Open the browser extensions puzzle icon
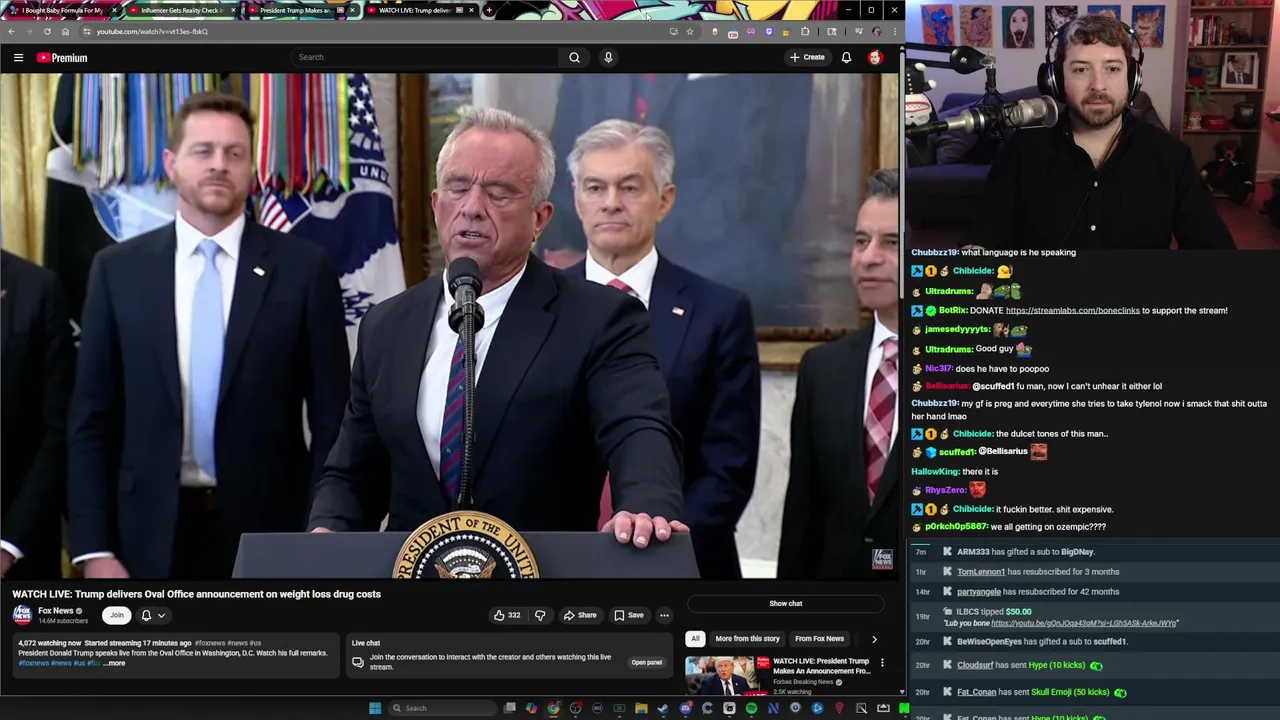 pyautogui.click(x=805, y=31)
